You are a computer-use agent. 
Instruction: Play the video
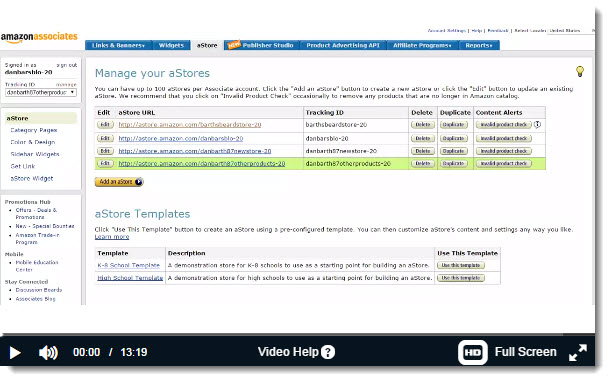tap(15, 353)
